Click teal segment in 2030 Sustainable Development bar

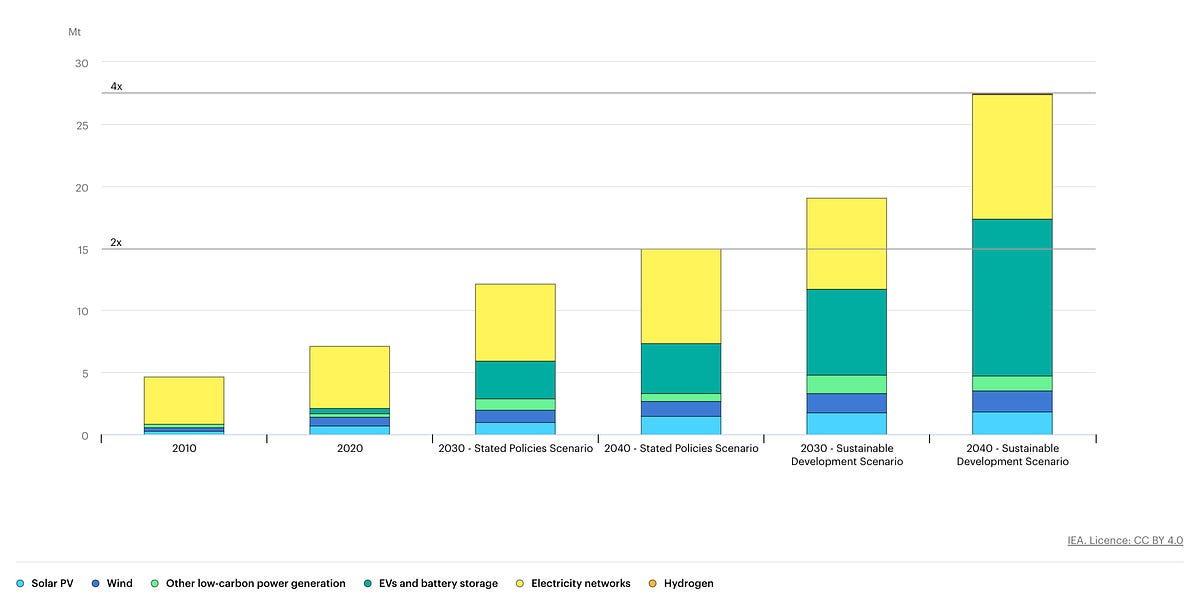[x=846, y=332]
